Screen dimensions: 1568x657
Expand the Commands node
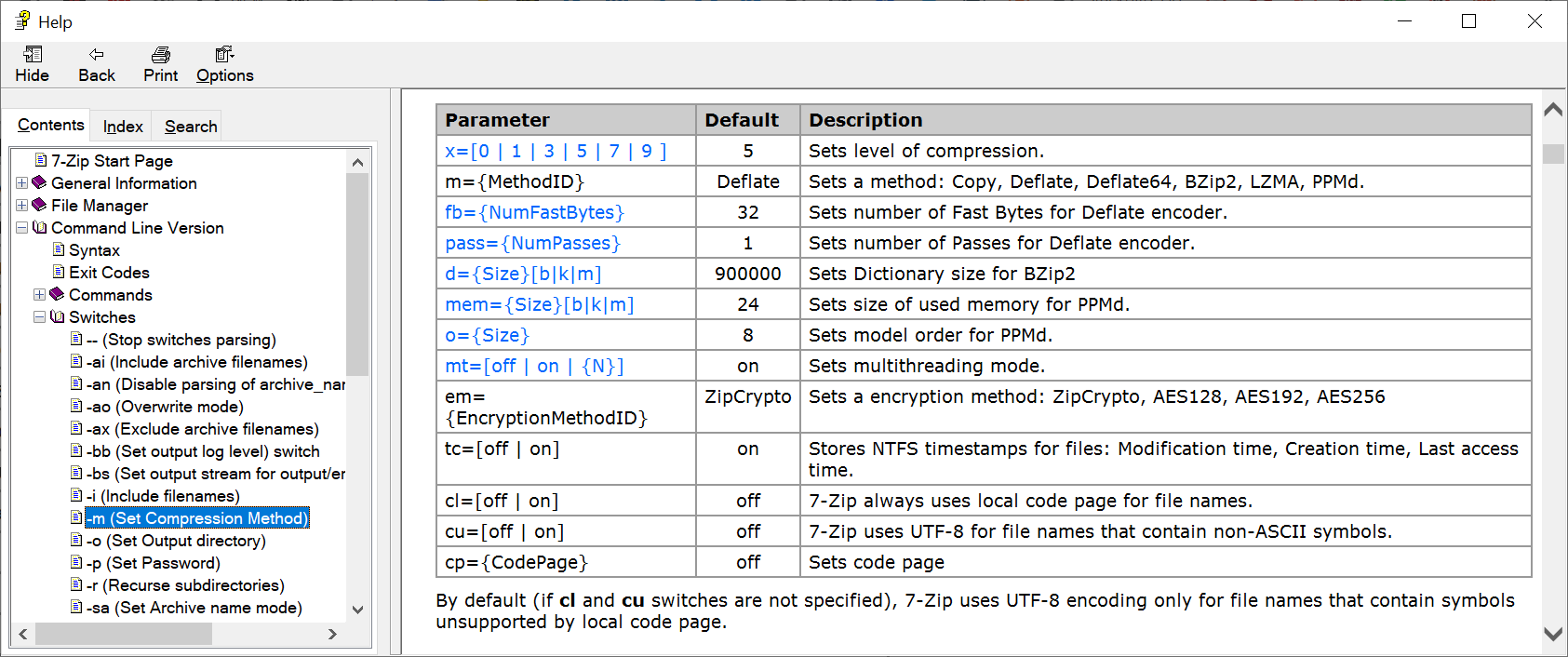point(40,295)
